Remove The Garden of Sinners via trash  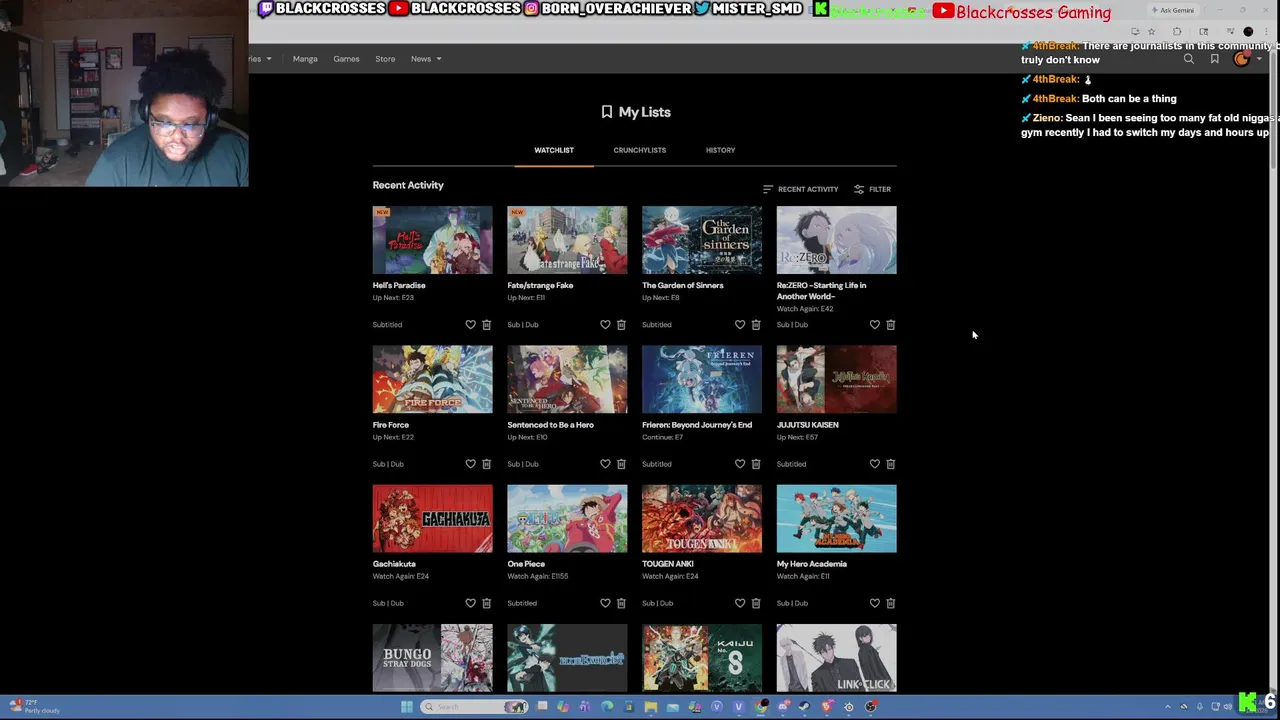click(756, 325)
